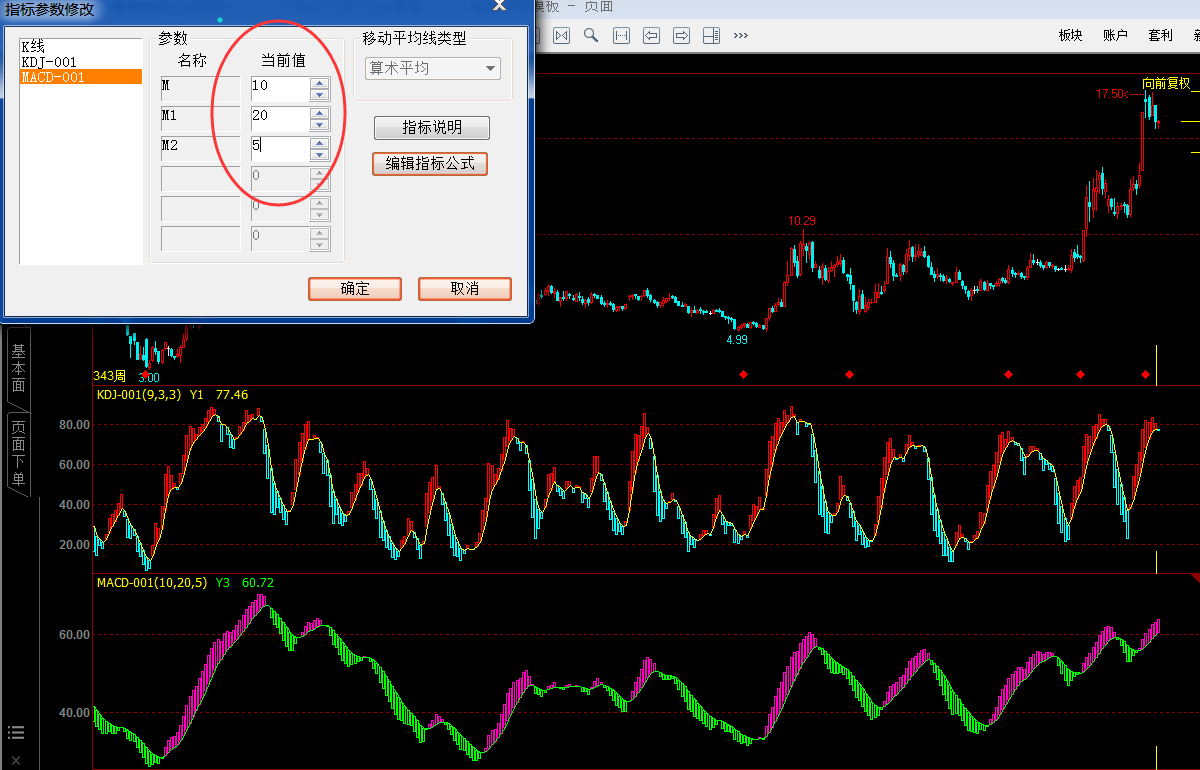Select K线 in the indicator list
This screenshot has height=770, width=1200.
click(81, 47)
